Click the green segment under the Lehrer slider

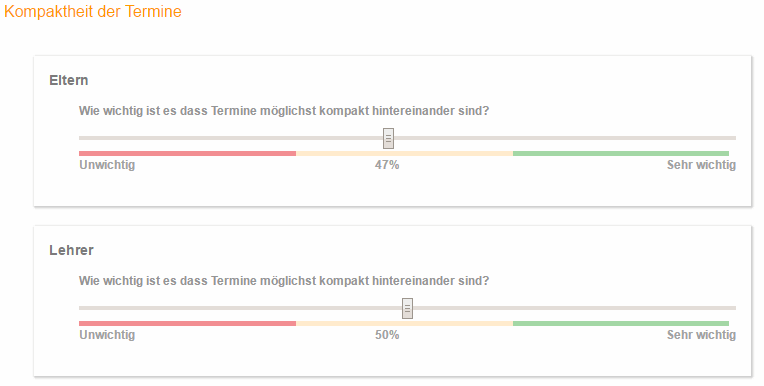pyautogui.click(x=621, y=324)
